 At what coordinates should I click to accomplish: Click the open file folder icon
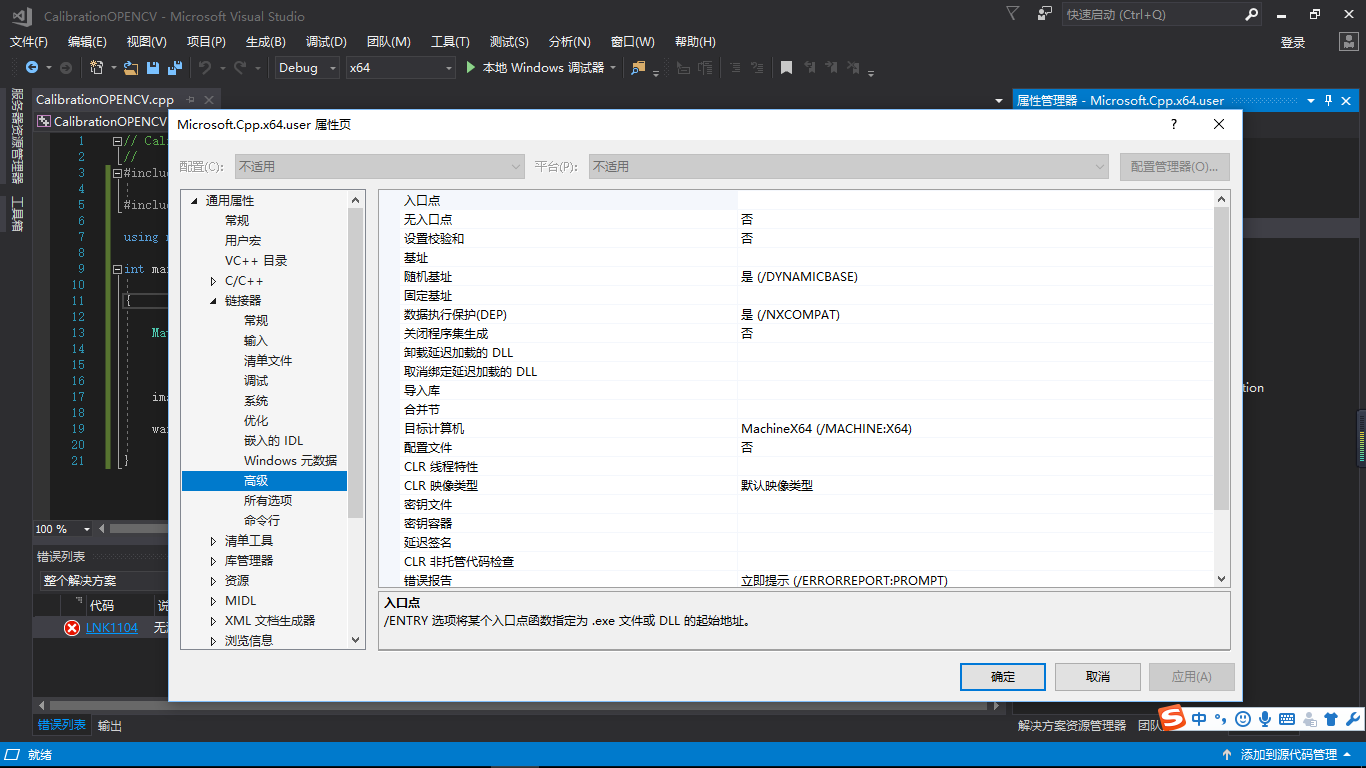(131, 68)
